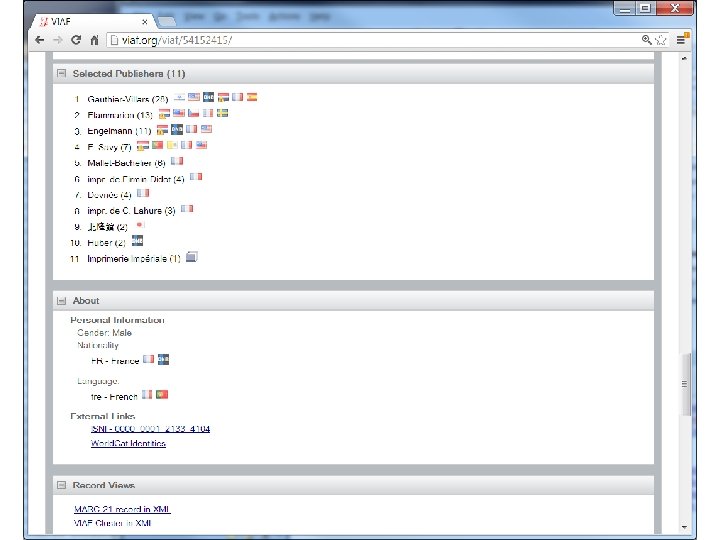
Task: Click the Sweden flag beside Flammarion
Action: pyautogui.click(x=223, y=113)
